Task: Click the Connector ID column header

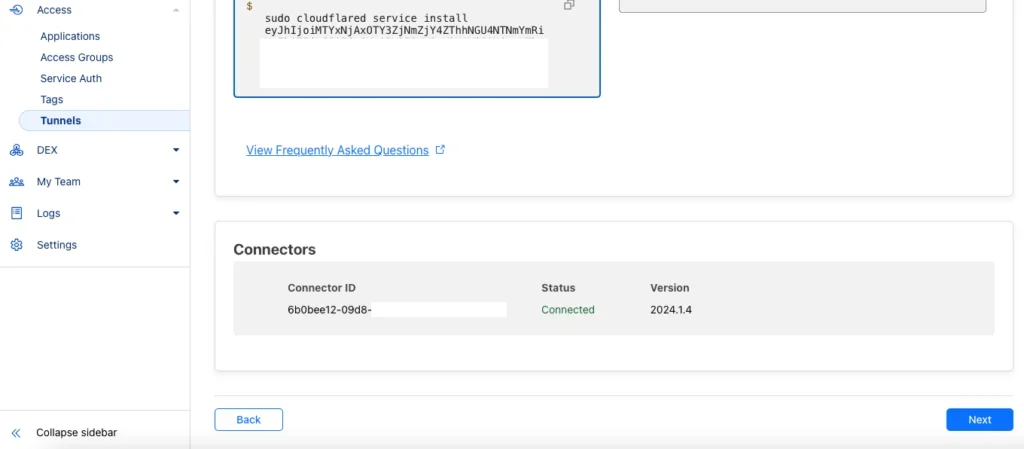Action: point(321,288)
